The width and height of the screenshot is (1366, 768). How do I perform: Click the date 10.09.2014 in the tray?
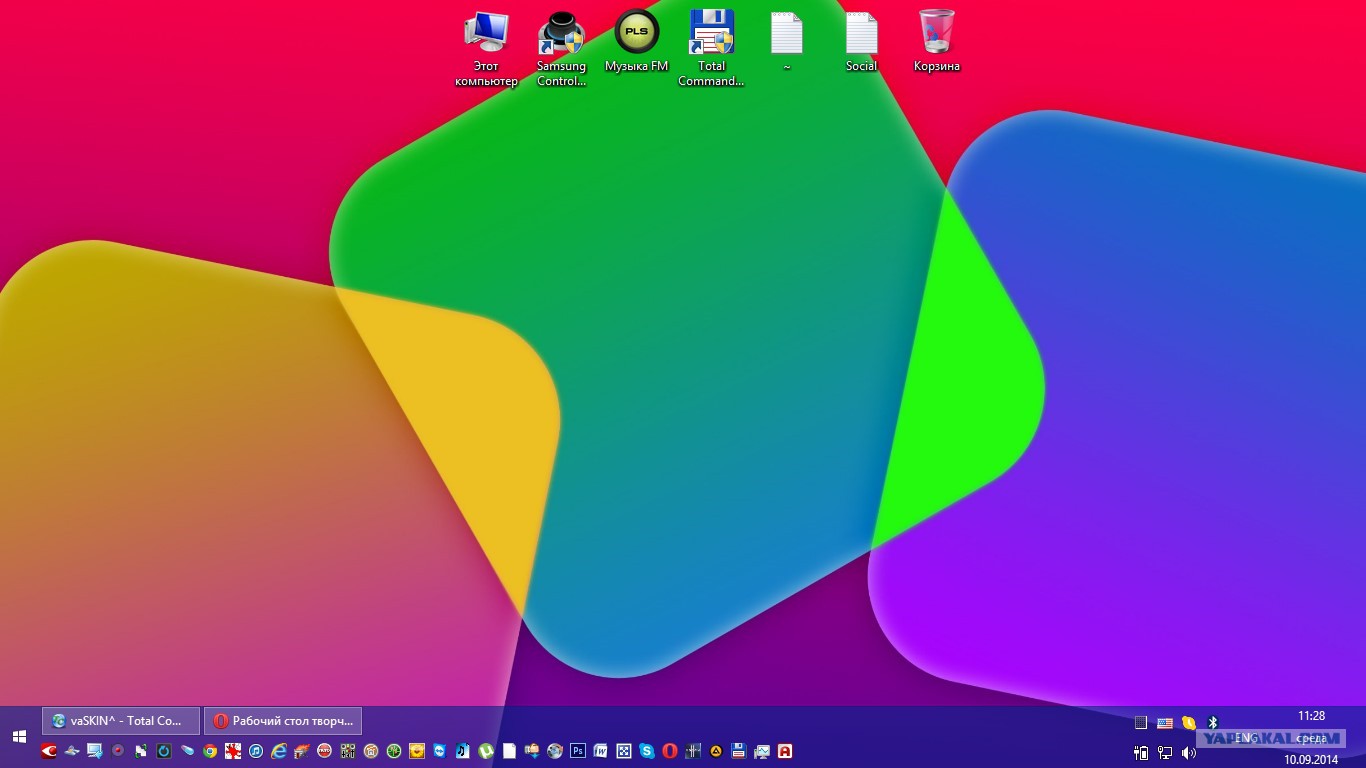(x=1311, y=760)
